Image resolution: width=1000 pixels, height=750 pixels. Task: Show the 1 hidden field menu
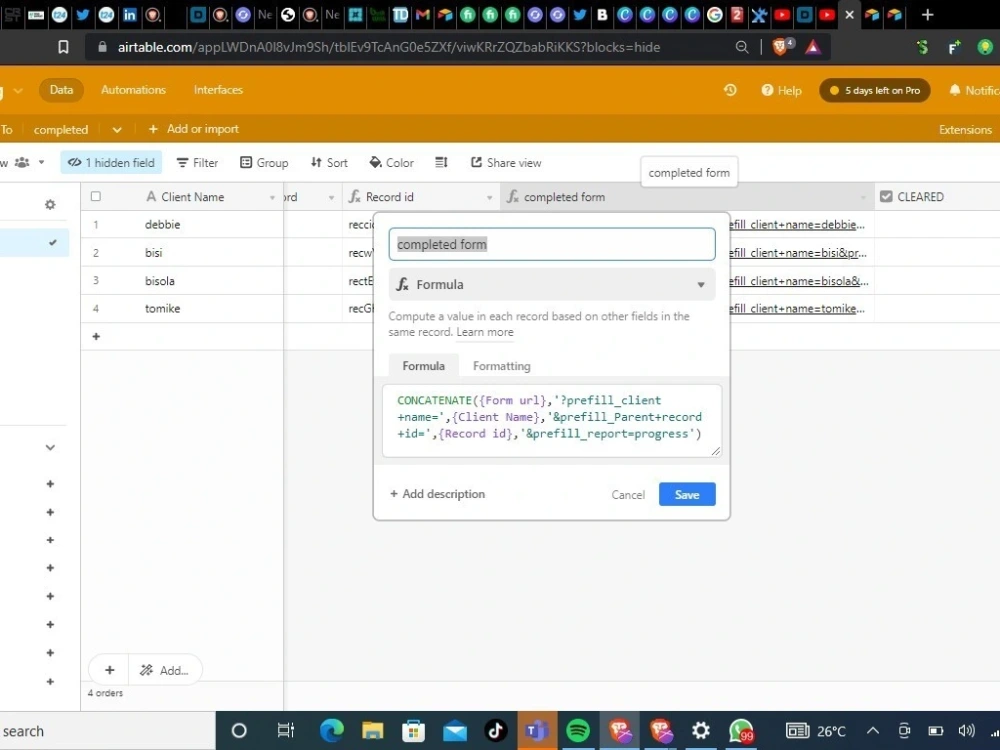(x=112, y=163)
